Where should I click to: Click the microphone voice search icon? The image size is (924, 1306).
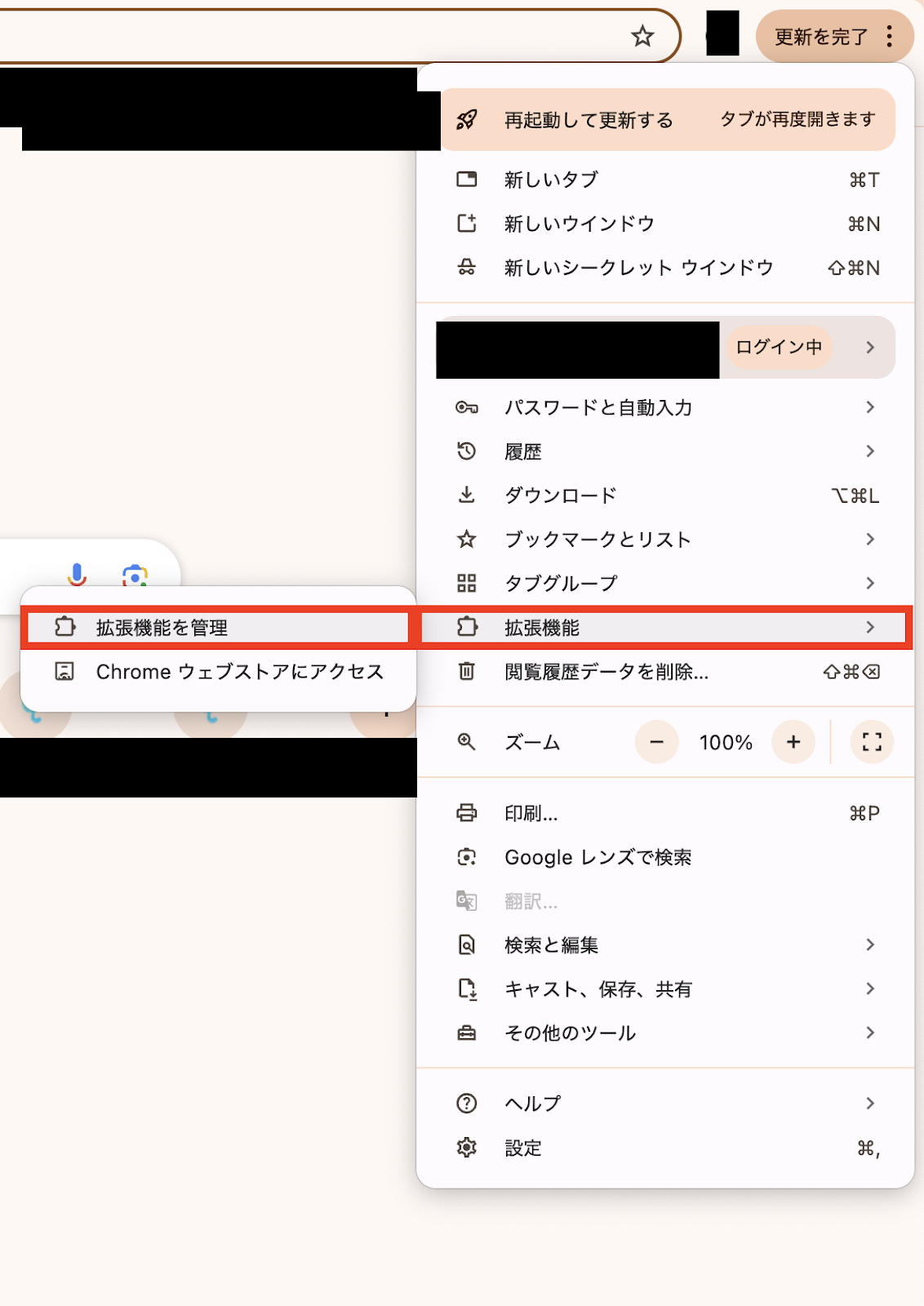[77, 575]
